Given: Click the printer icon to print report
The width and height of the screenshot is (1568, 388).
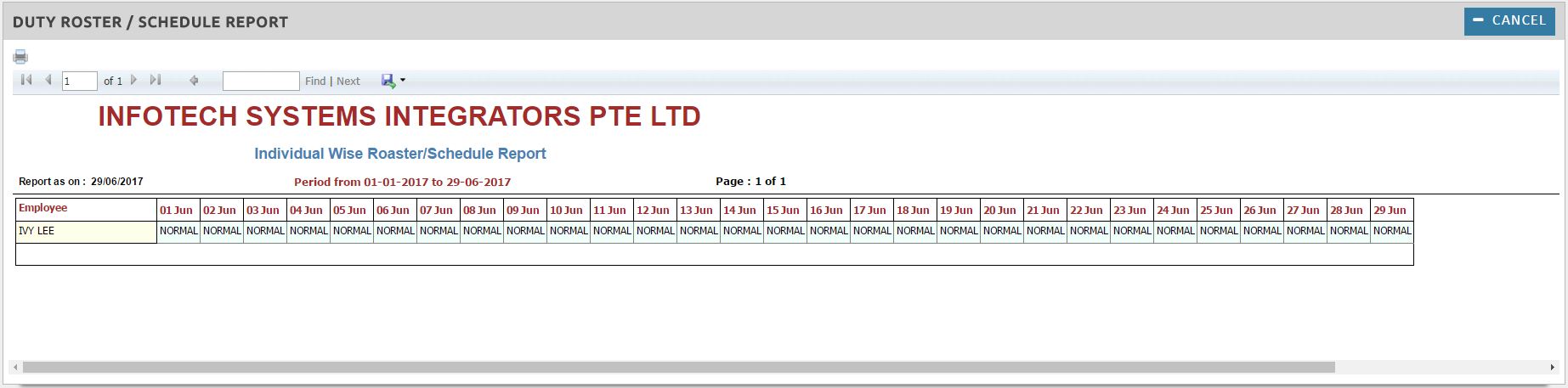Looking at the screenshot, I should [x=20, y=57].
